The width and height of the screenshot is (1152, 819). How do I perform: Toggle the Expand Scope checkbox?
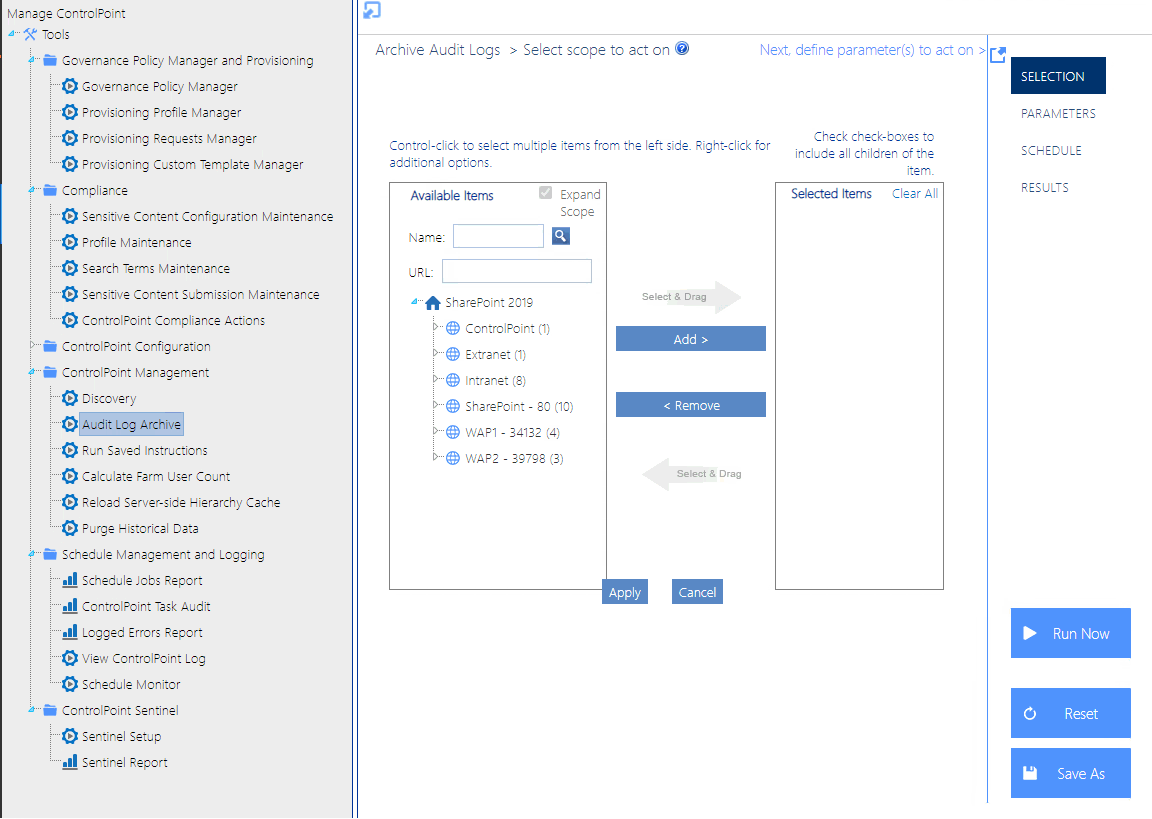(545, 193)
